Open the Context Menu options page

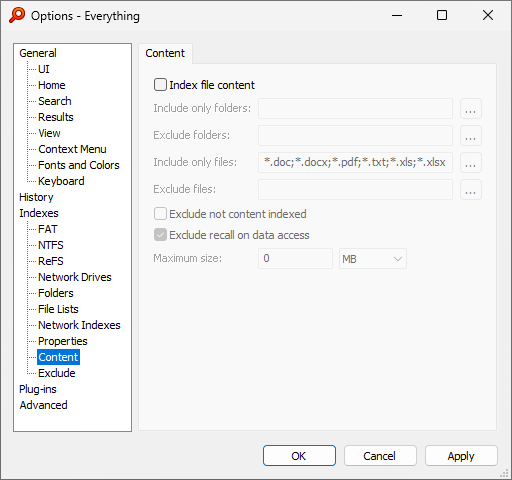pos(72,149)
